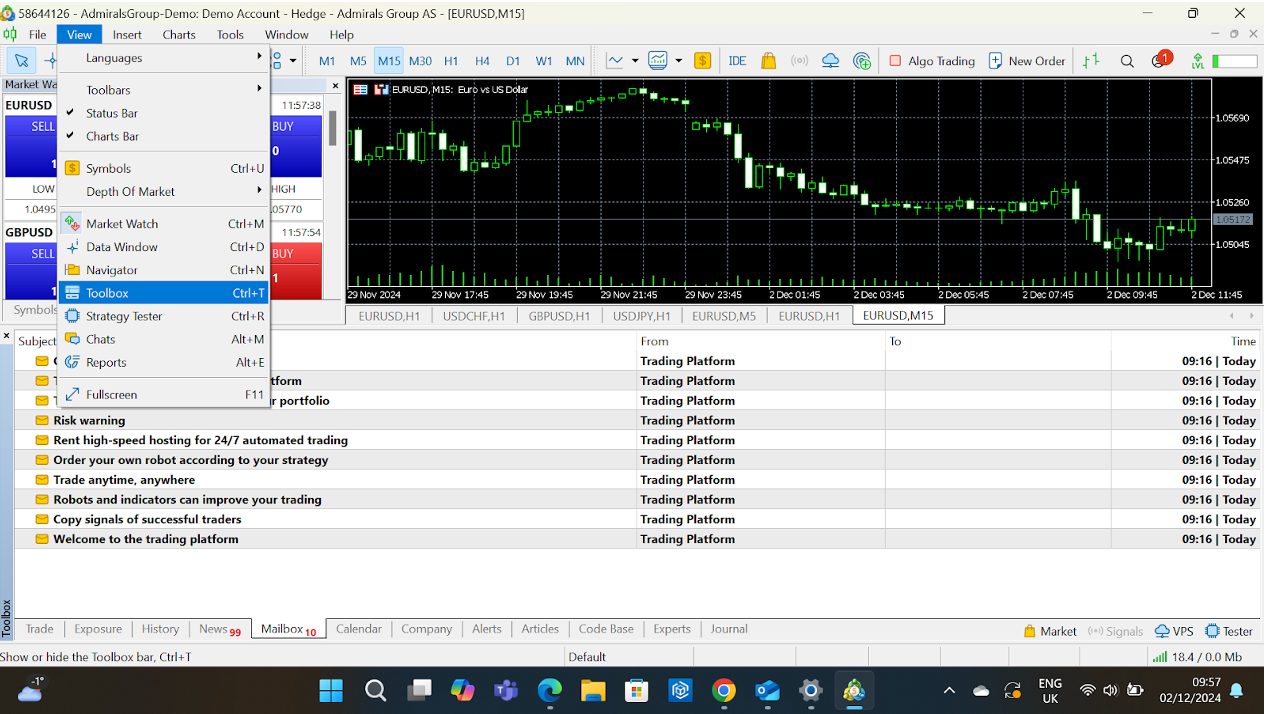Image resolution: width=1270 pixels, height=714 pixels.
Task: Open Windows Start button
Action: click(x=331, y=690)
